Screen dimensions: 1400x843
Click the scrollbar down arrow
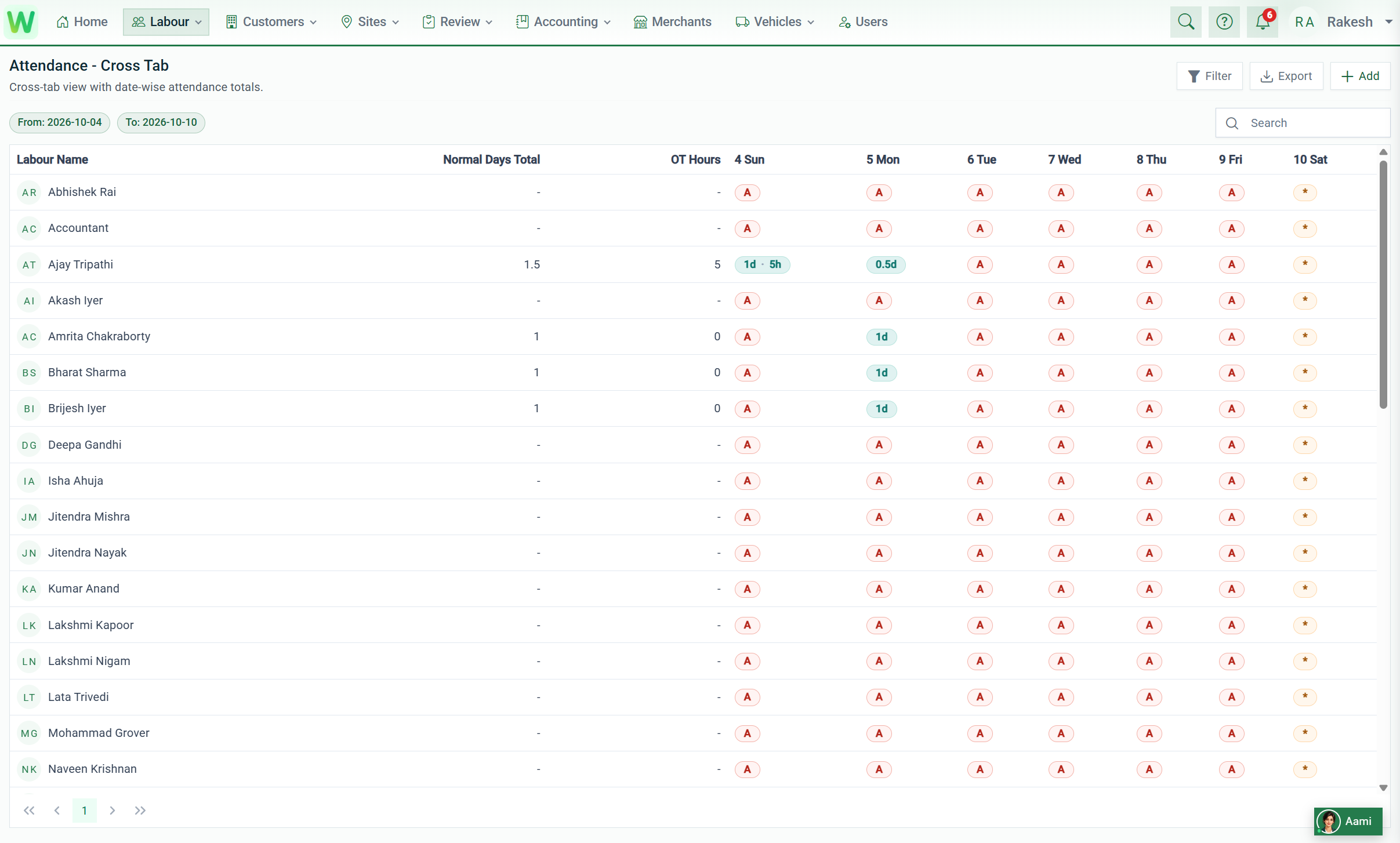(1383, 788)
